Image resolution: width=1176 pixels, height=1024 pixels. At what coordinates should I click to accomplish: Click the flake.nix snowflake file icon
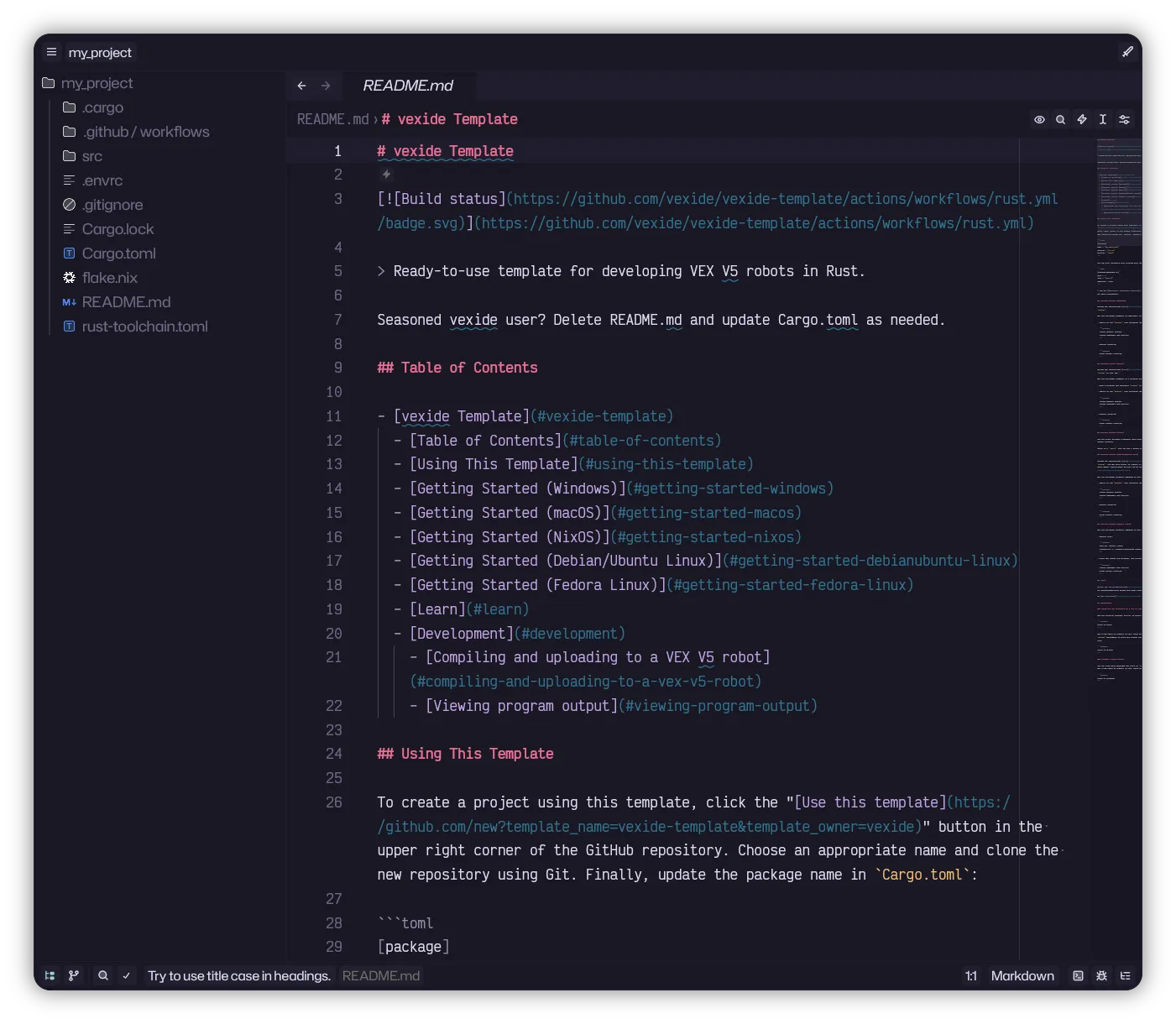tap(69, 278)
